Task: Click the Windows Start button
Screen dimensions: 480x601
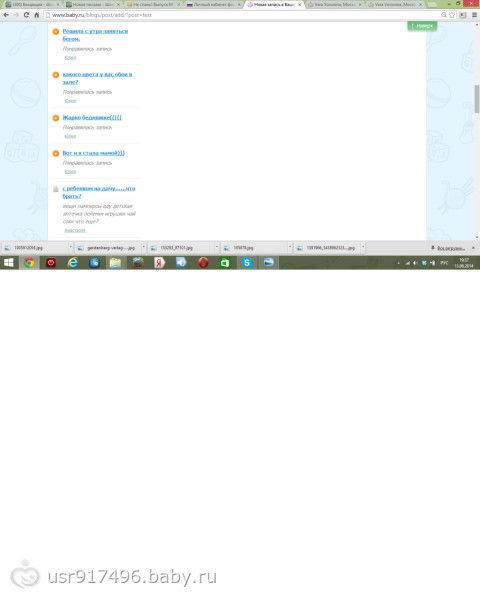Action: click(8, 263)
